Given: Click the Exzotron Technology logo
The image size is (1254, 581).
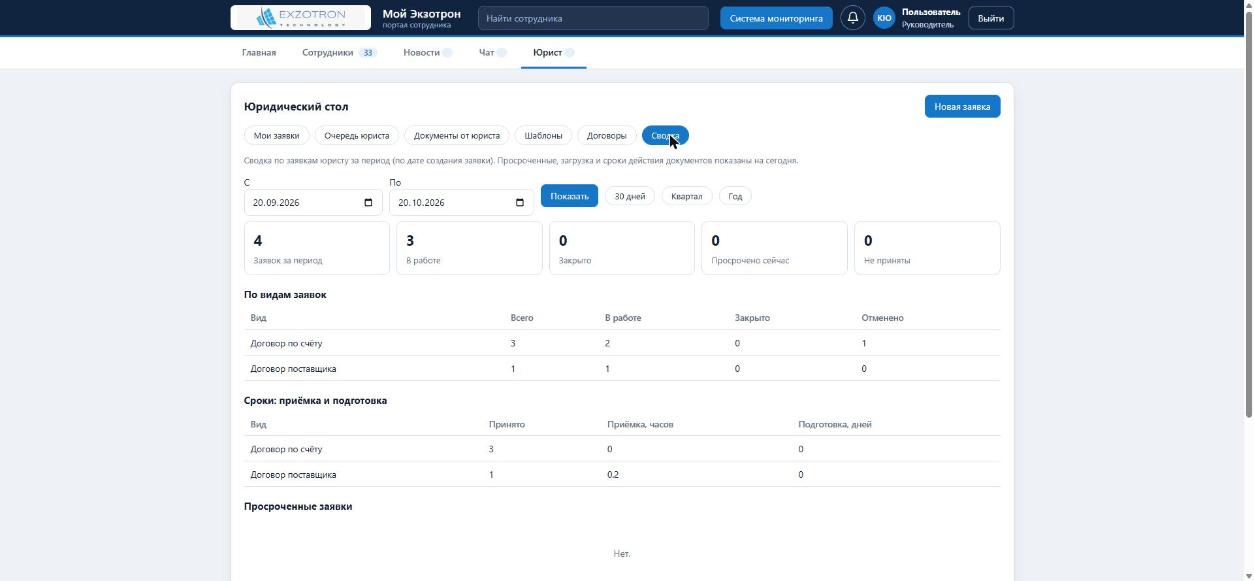Looking at the screenshot, I should [300, 18].
